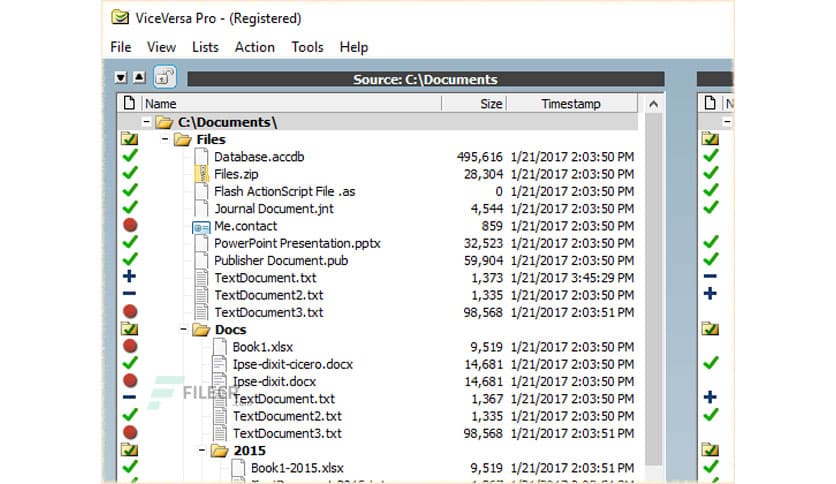Click the blue minus beside Files TextDocument2.txt
Viewport: 836px width, 484px height.
pos(129,294)
